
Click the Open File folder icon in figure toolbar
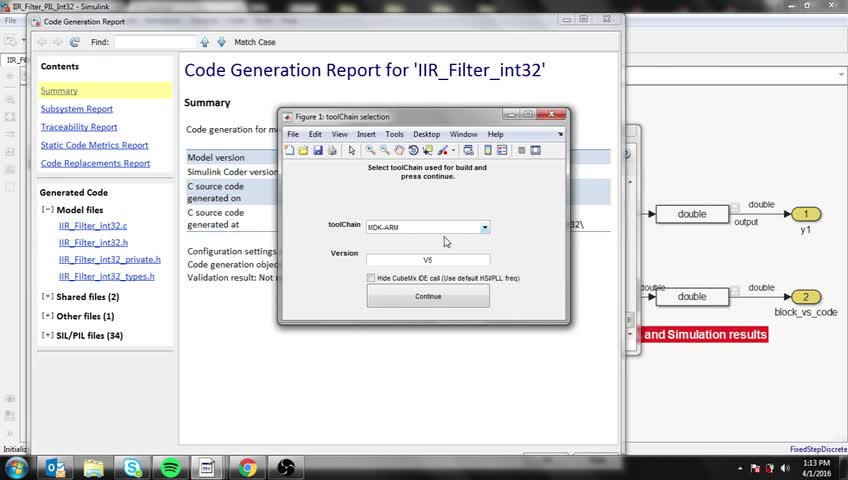click(303, 150)
